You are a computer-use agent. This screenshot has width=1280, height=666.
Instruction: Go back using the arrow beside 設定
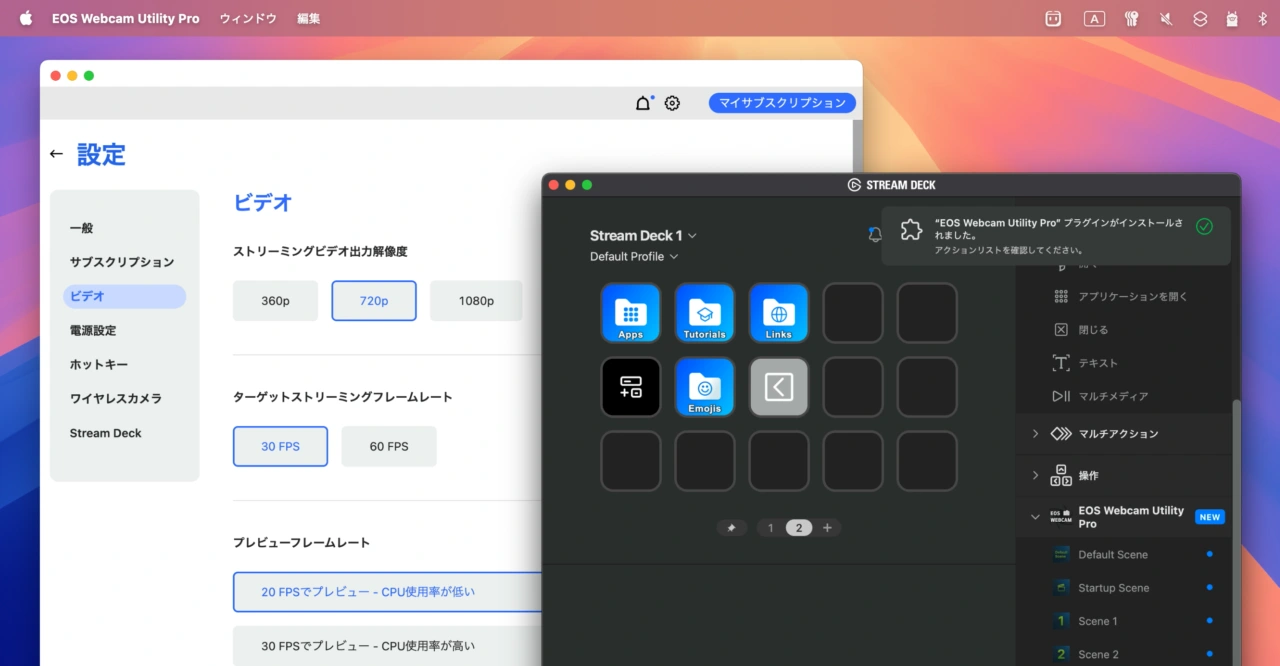click(56, 153)
